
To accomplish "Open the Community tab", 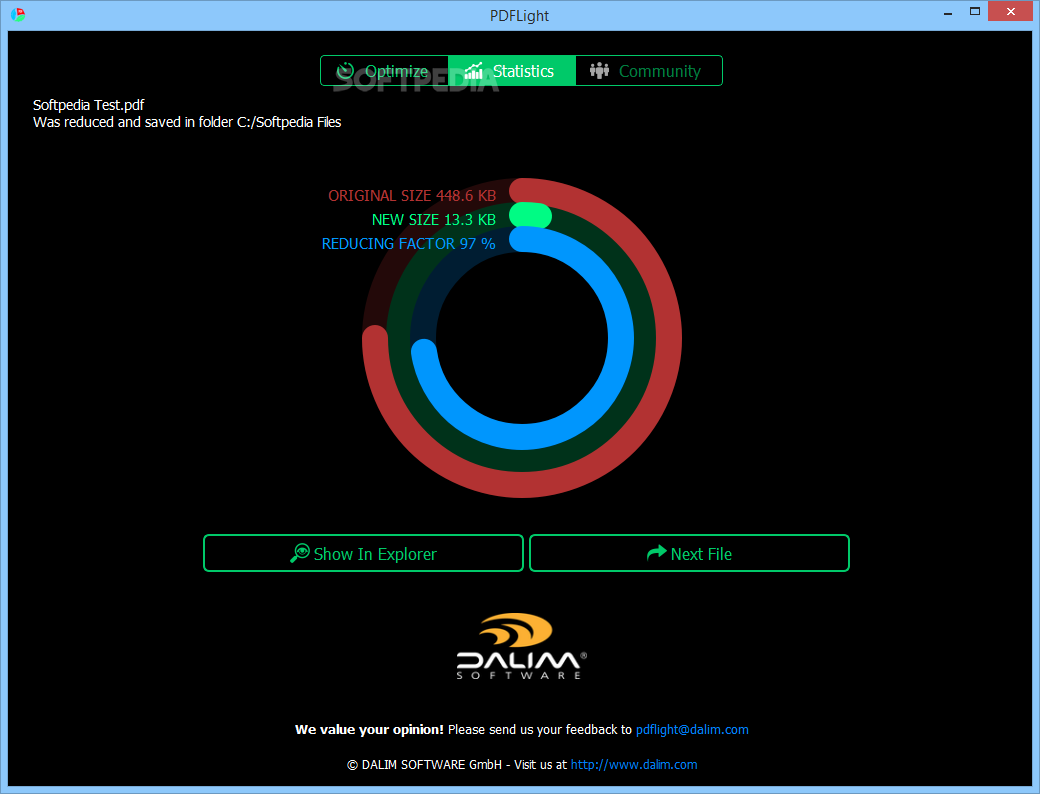I will (649, 71).
